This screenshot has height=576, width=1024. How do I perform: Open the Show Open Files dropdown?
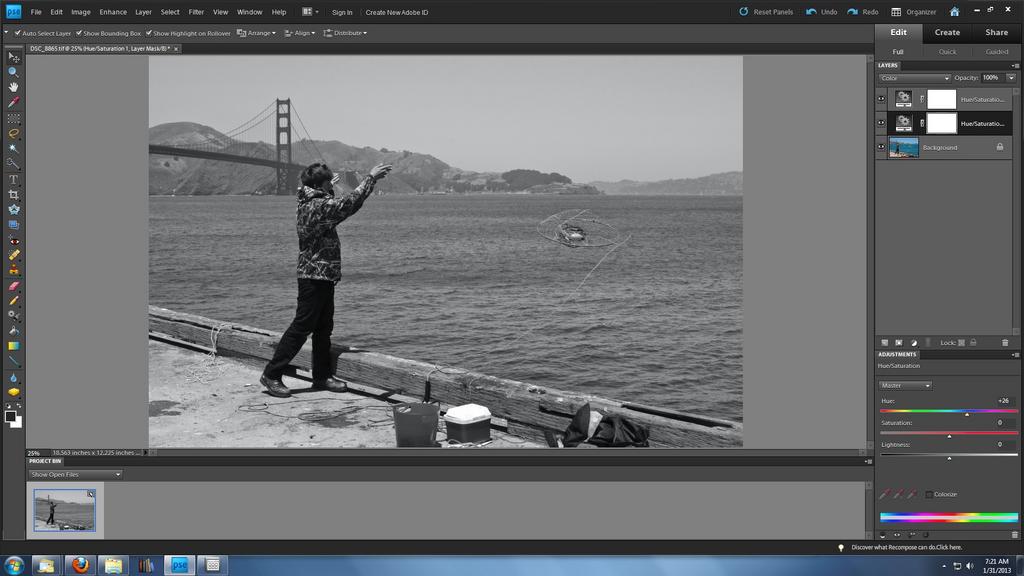point(75,474)
